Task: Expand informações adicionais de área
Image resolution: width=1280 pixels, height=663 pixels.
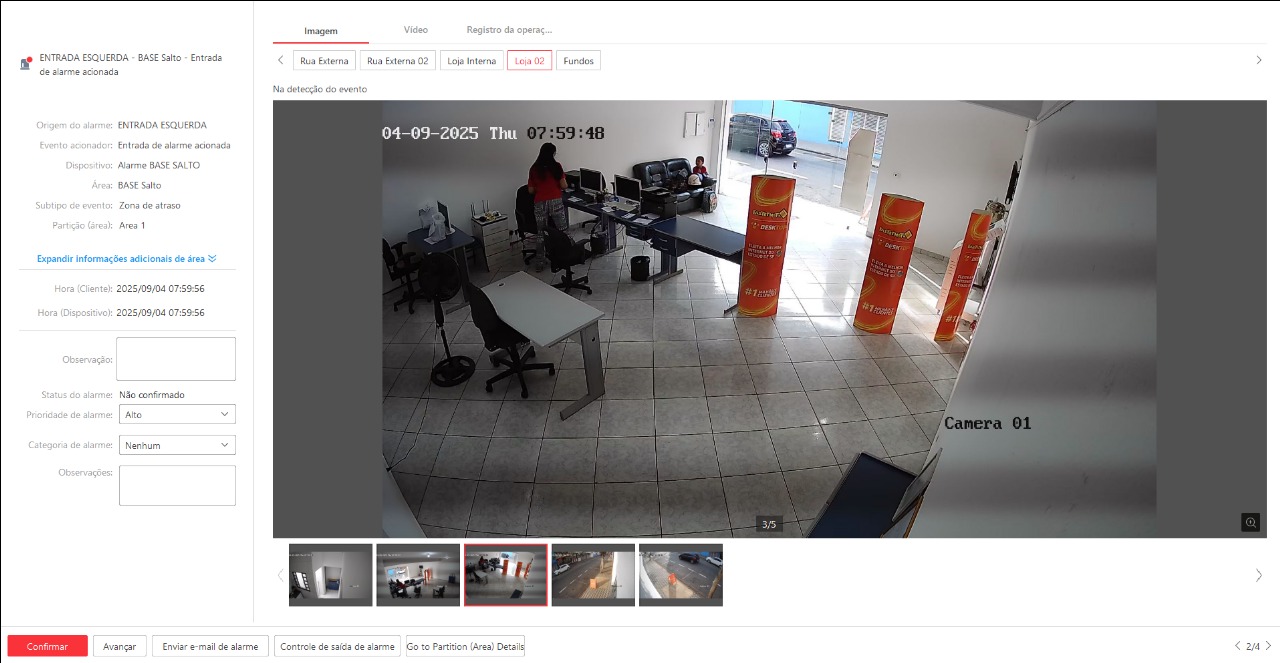Action: (x=126, y=259)
